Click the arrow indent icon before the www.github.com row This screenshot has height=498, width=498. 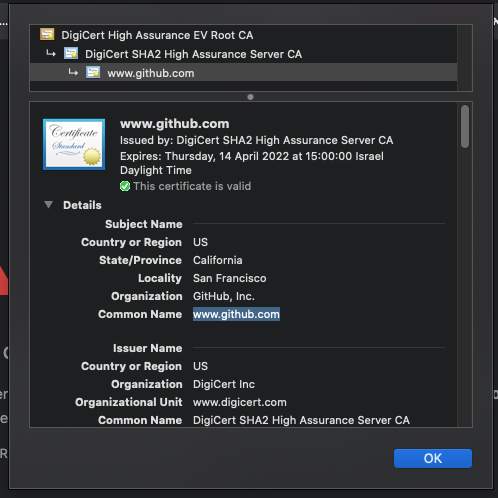[x=73, y=72]
